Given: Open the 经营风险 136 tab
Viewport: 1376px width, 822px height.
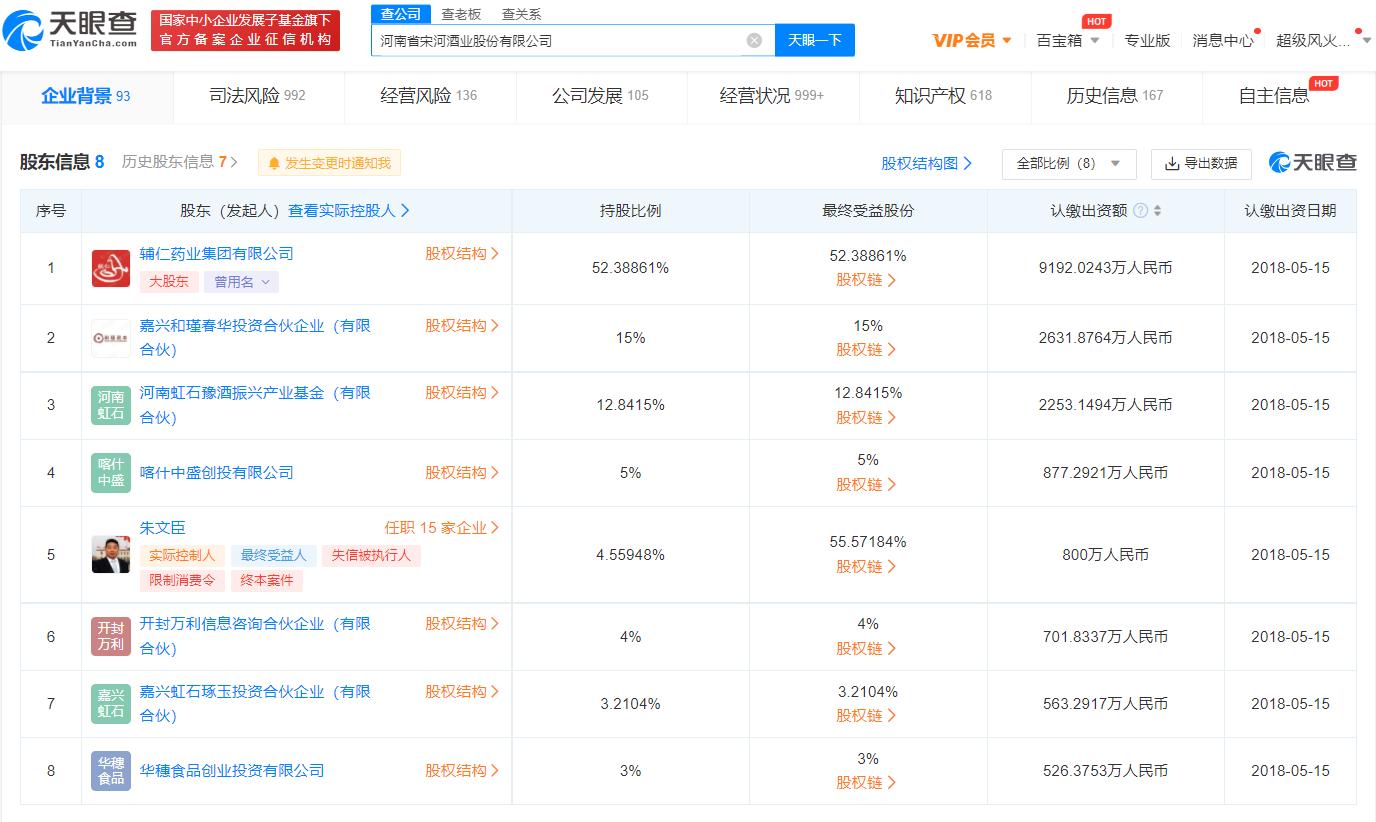Looking at the screenshot, I should tap(430, 96).
